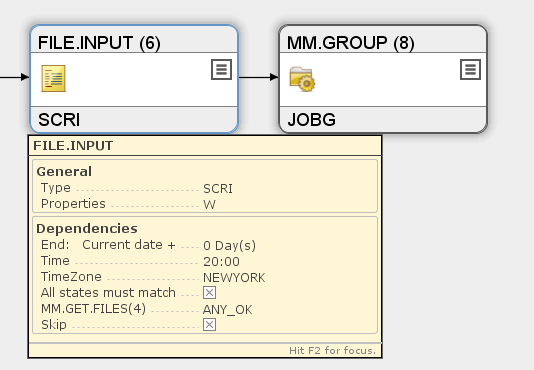Viewport: 534px width, 370px height.
Task: Toggle the 'All states must match' checkbox
Action: (209, 293)
